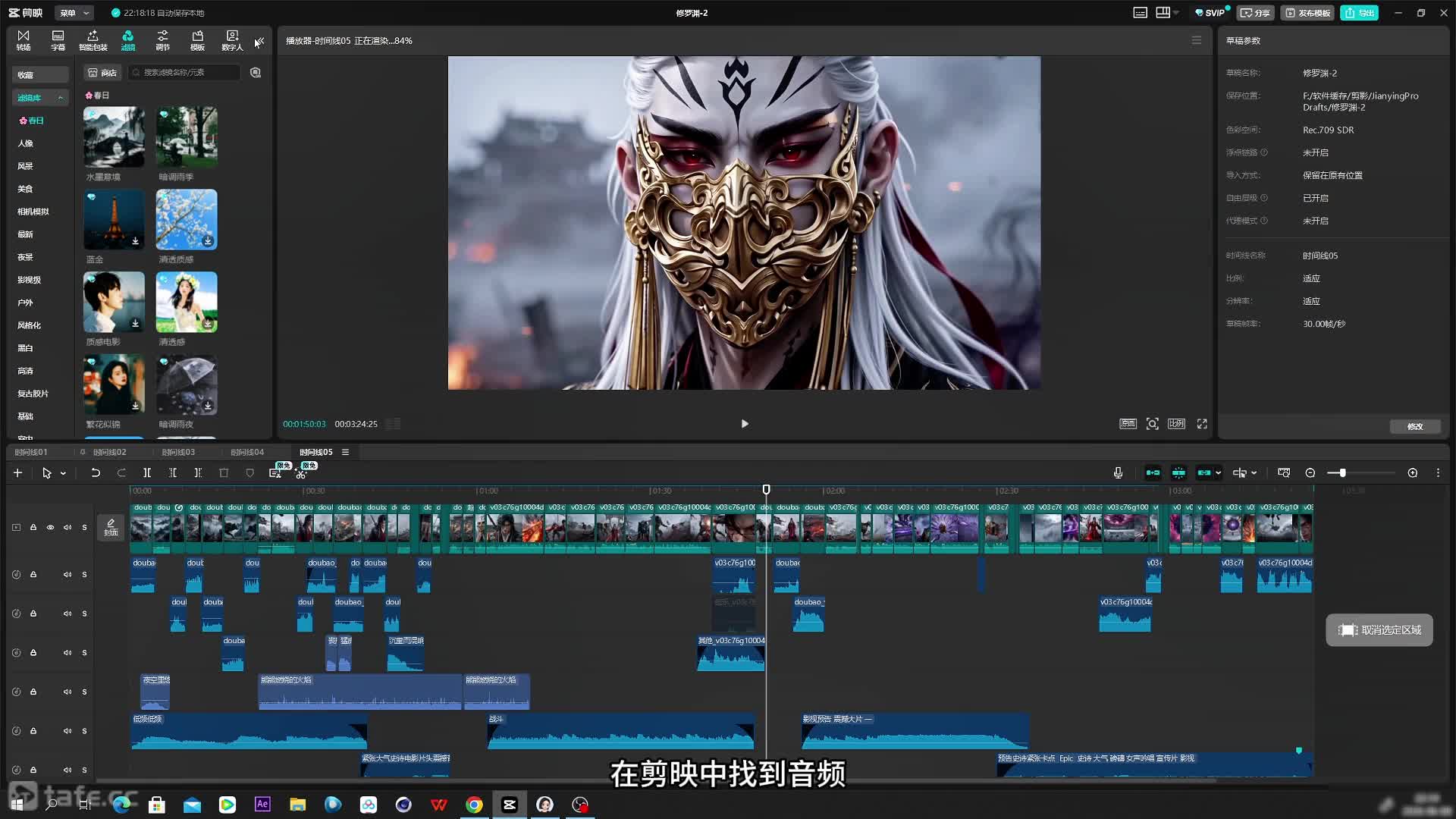Mute the main video track audio

pyautogui.click(x=67, y=528)
